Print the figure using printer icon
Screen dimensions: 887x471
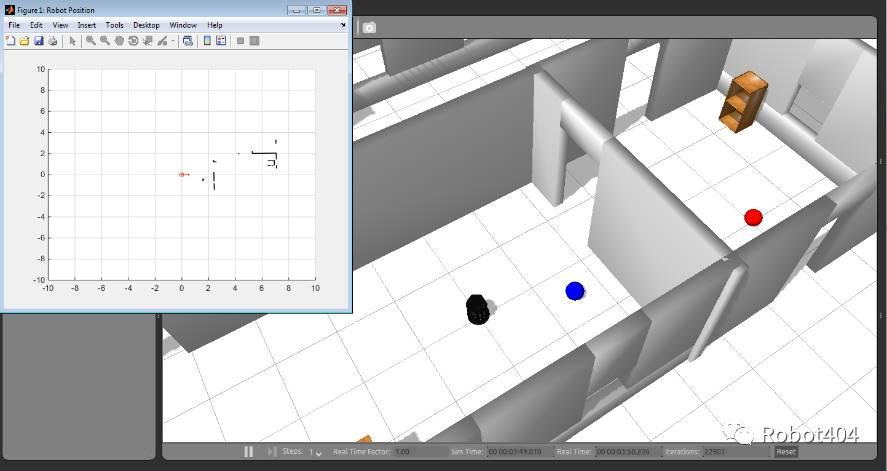pyautogui.click(x=53, y=41)
